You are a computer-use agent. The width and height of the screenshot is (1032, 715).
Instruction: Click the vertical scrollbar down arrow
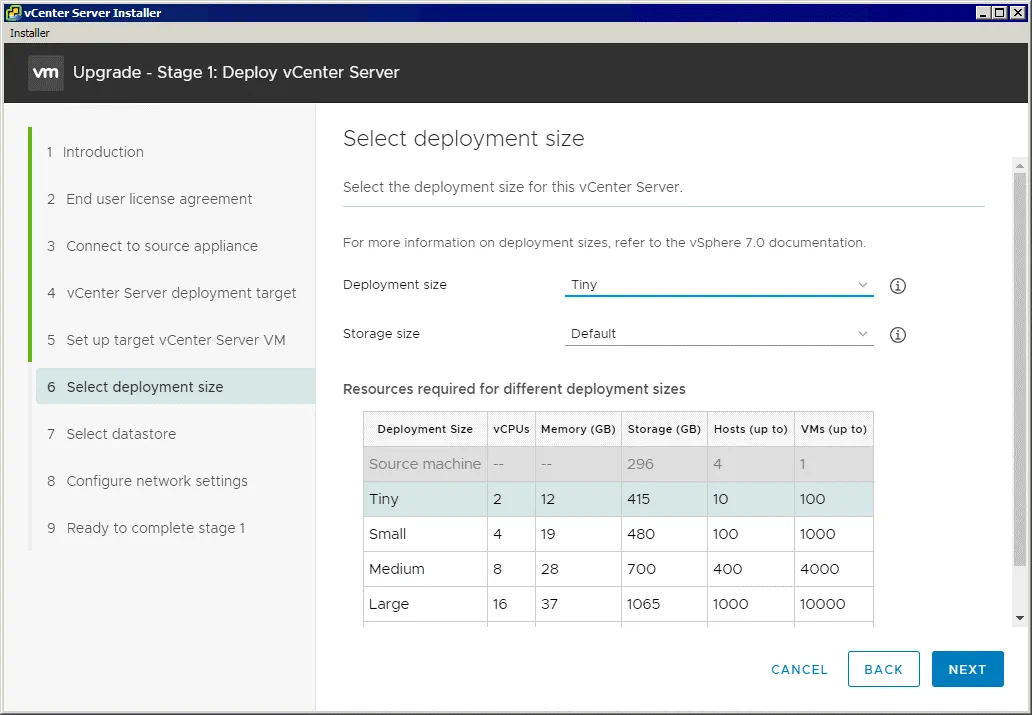pos(1020,618)
